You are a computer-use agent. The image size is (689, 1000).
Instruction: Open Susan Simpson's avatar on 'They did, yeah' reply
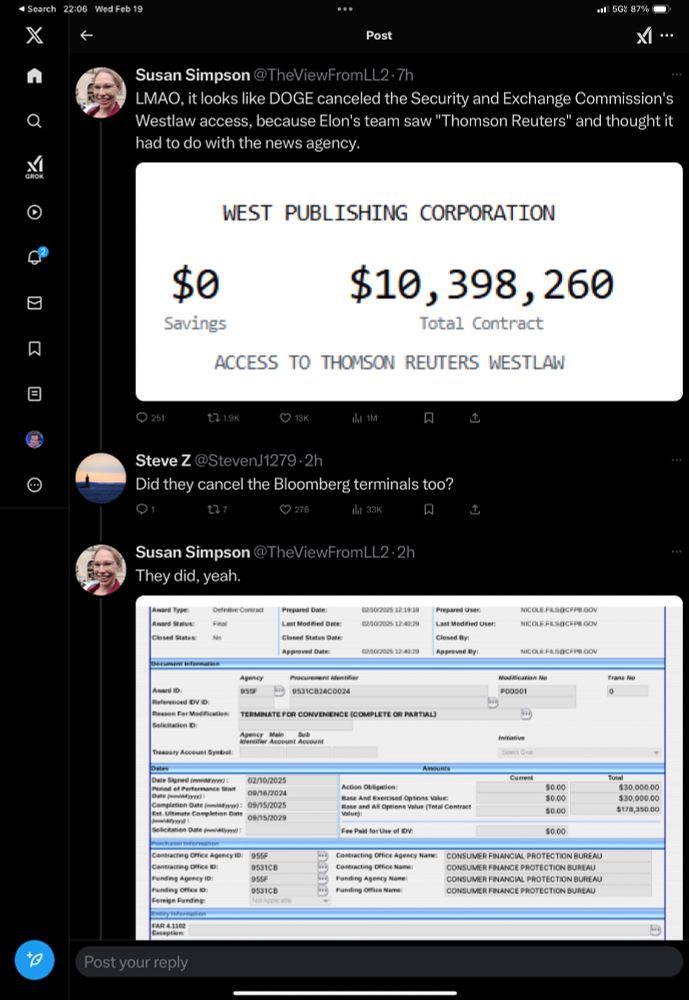101,570
